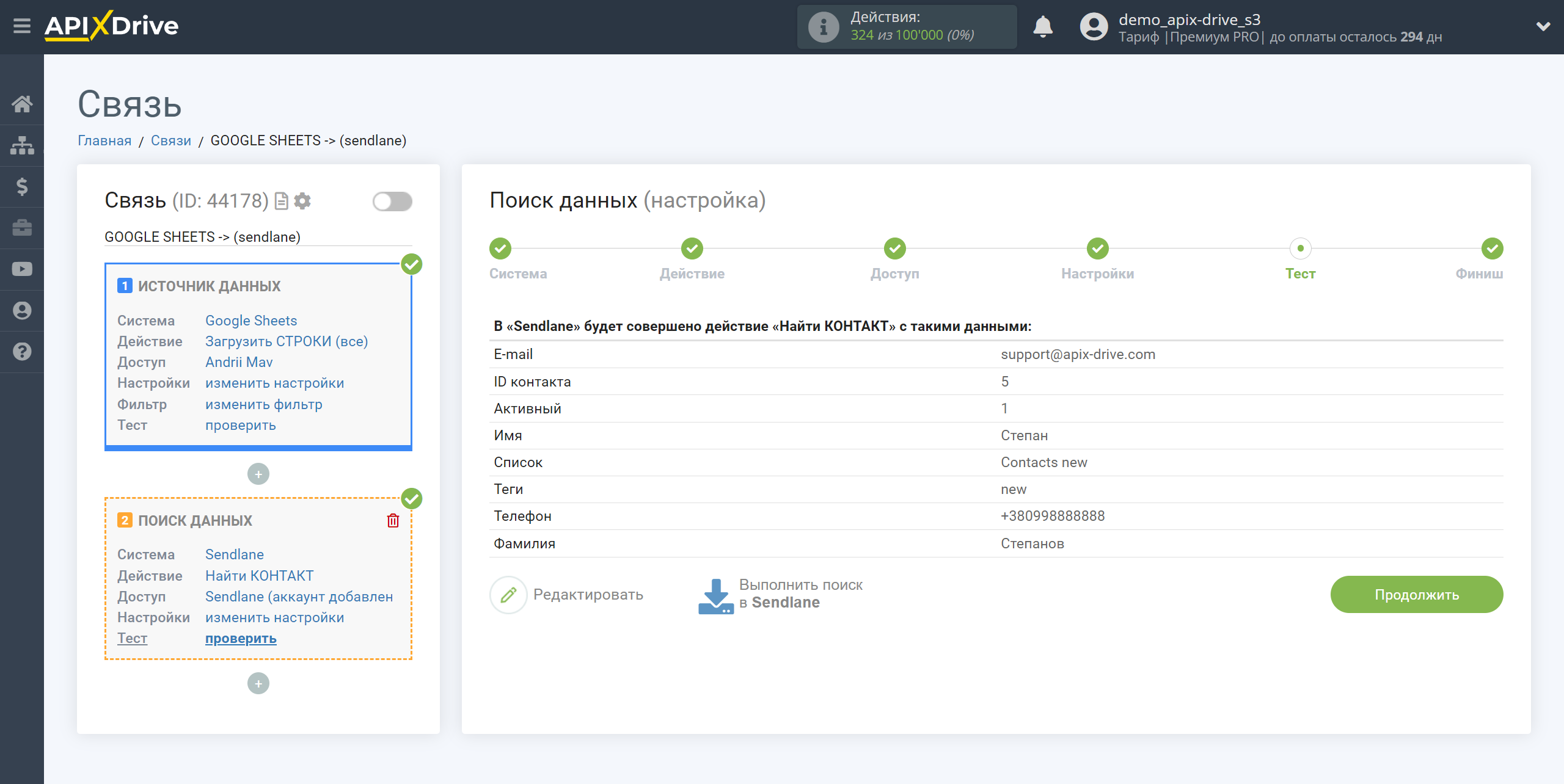Open Главная breadcrumb navigation link
The height and width of the screenshot is (784, 1564).
pos(104,140)
